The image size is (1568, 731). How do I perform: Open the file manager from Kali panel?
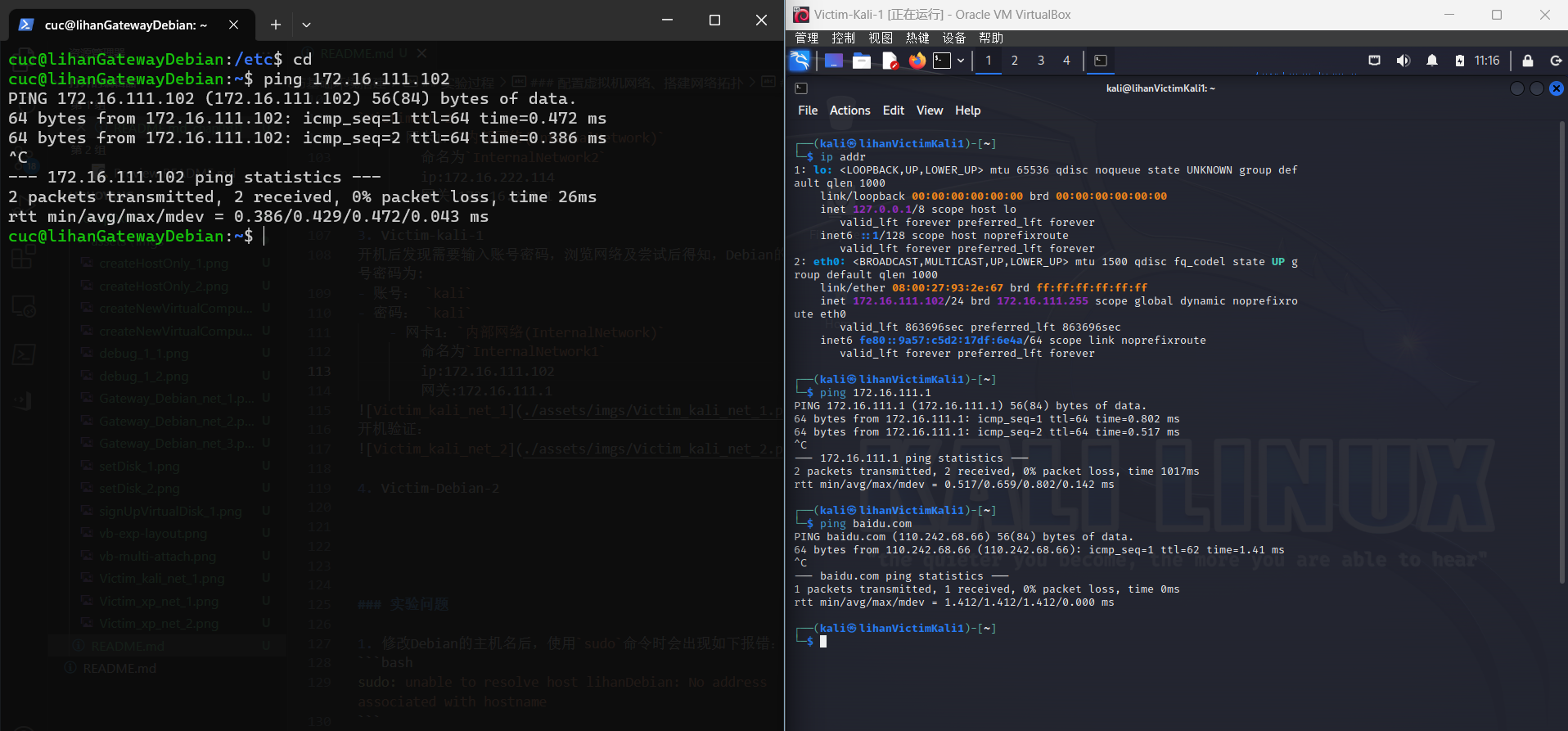[x=861, y=61]
